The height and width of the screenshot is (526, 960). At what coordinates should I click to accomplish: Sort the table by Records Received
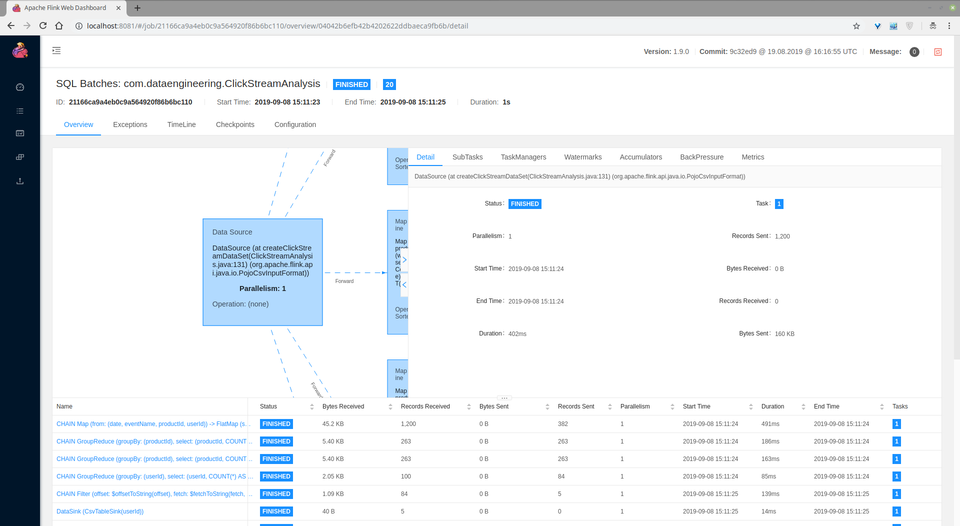pos(468,407)
